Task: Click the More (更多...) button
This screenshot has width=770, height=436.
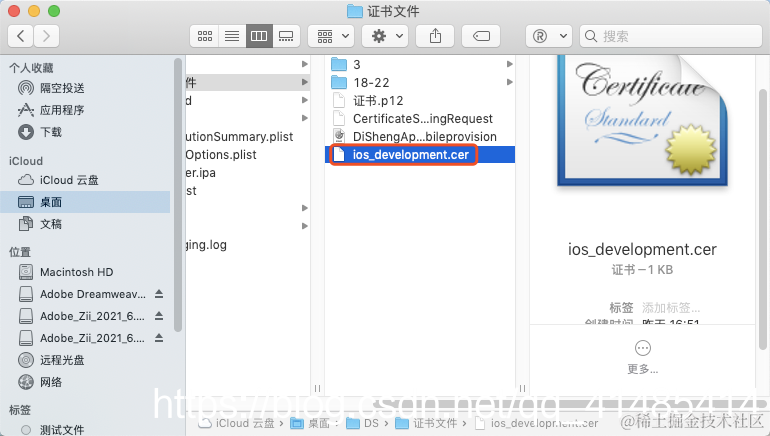Action: click(x=642, y=357)
